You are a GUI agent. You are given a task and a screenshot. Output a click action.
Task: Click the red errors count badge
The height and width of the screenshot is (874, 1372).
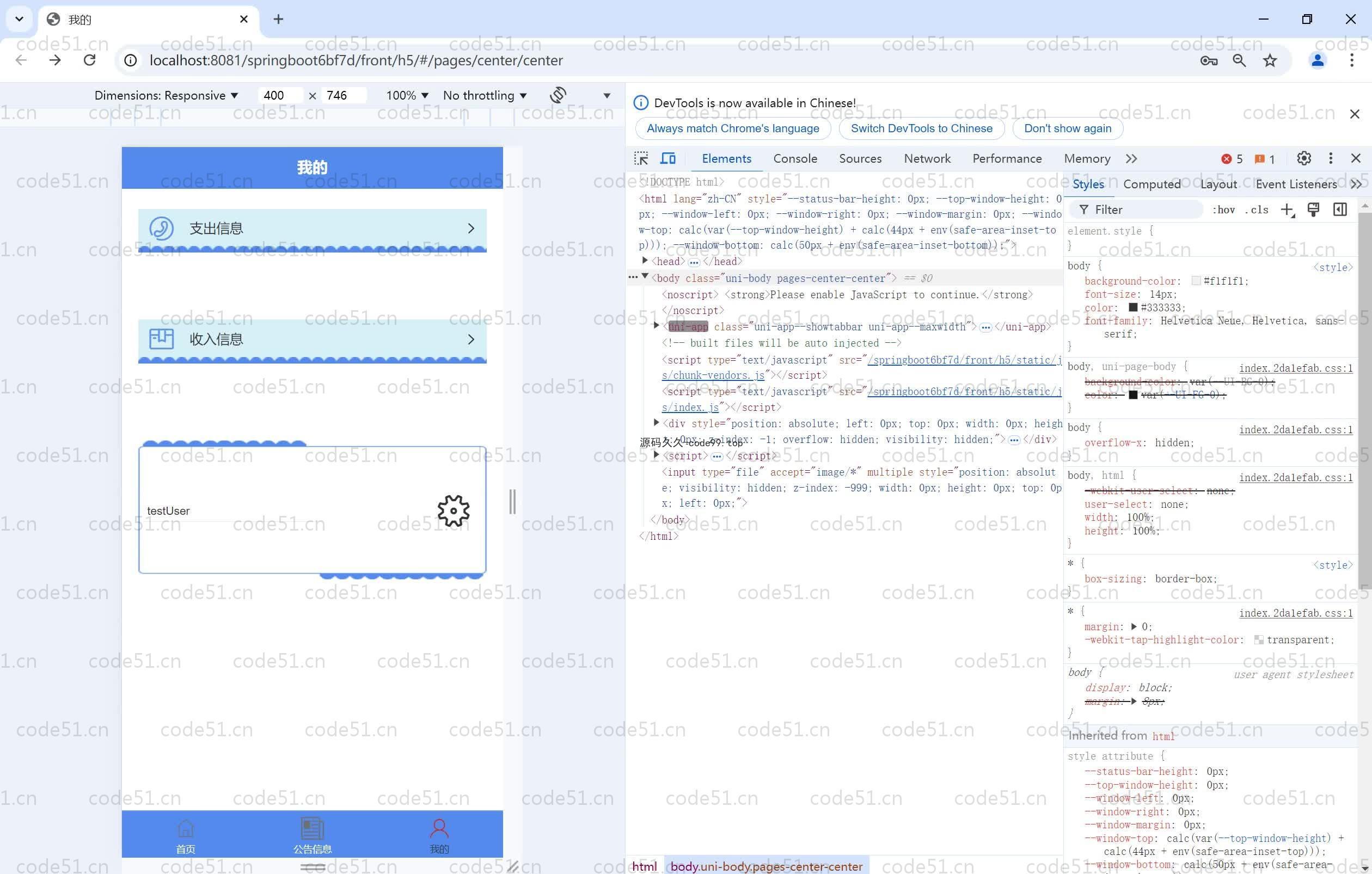coord(1233,159)
